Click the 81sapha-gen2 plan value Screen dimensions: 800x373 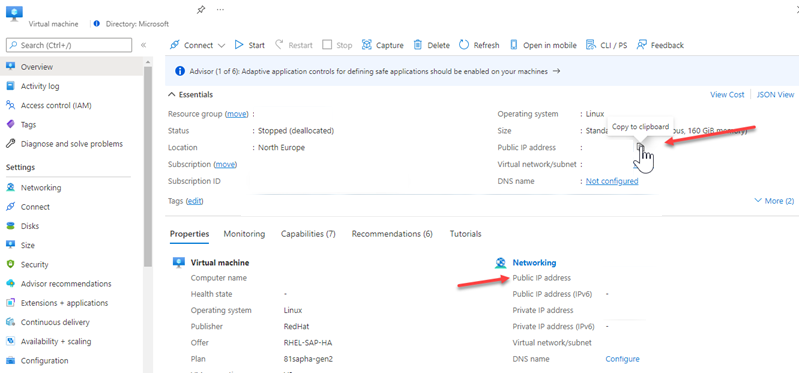pos(308,359)
